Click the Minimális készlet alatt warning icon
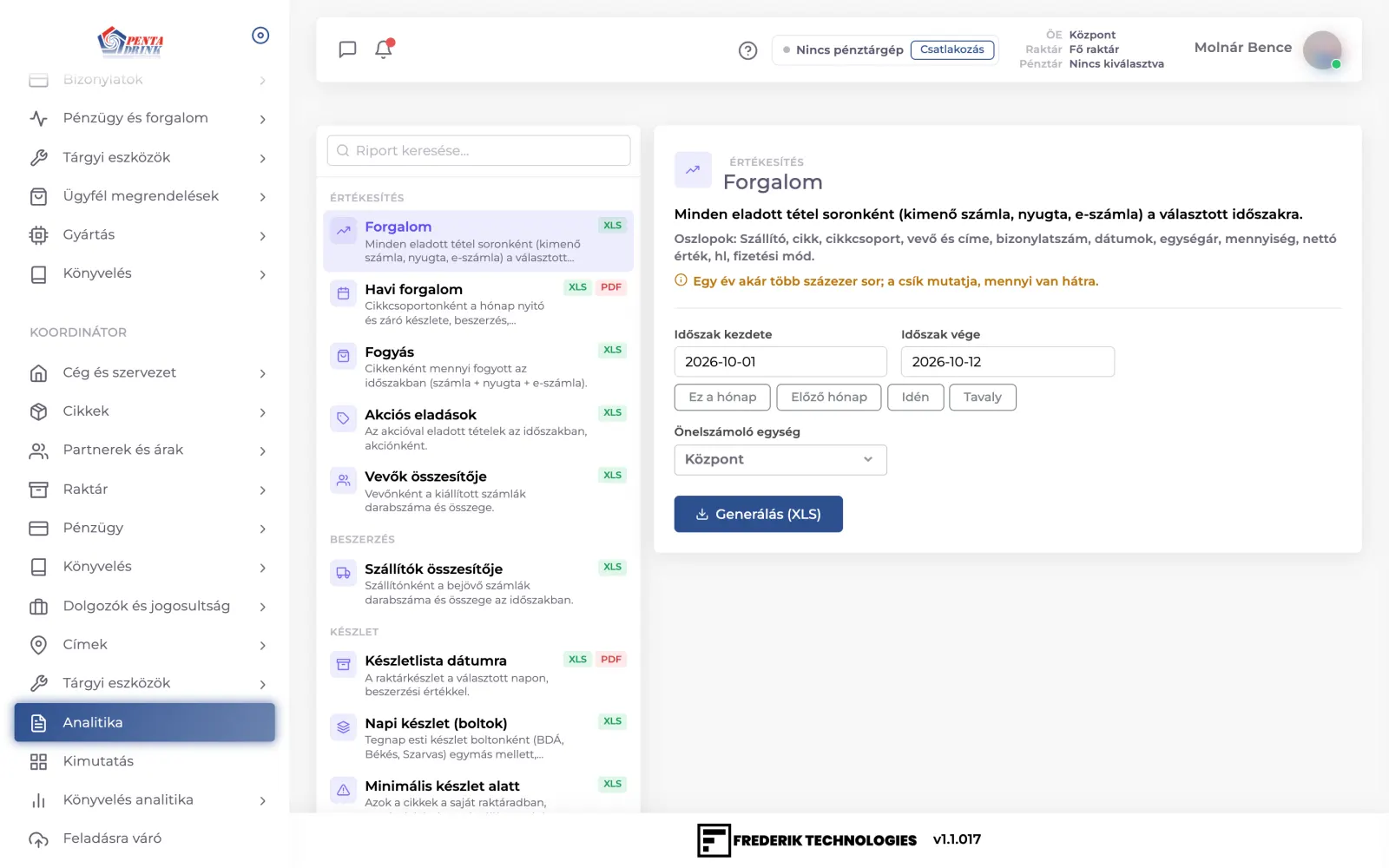Viewport: 1389px width, 868px height. (344, 790)
